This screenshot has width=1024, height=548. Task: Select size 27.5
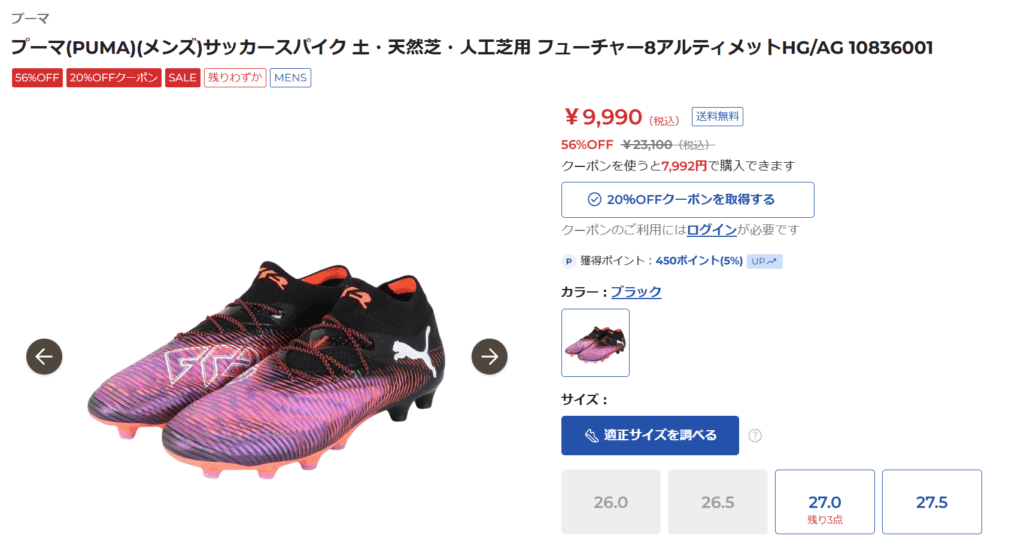click(x=931, y=502)
